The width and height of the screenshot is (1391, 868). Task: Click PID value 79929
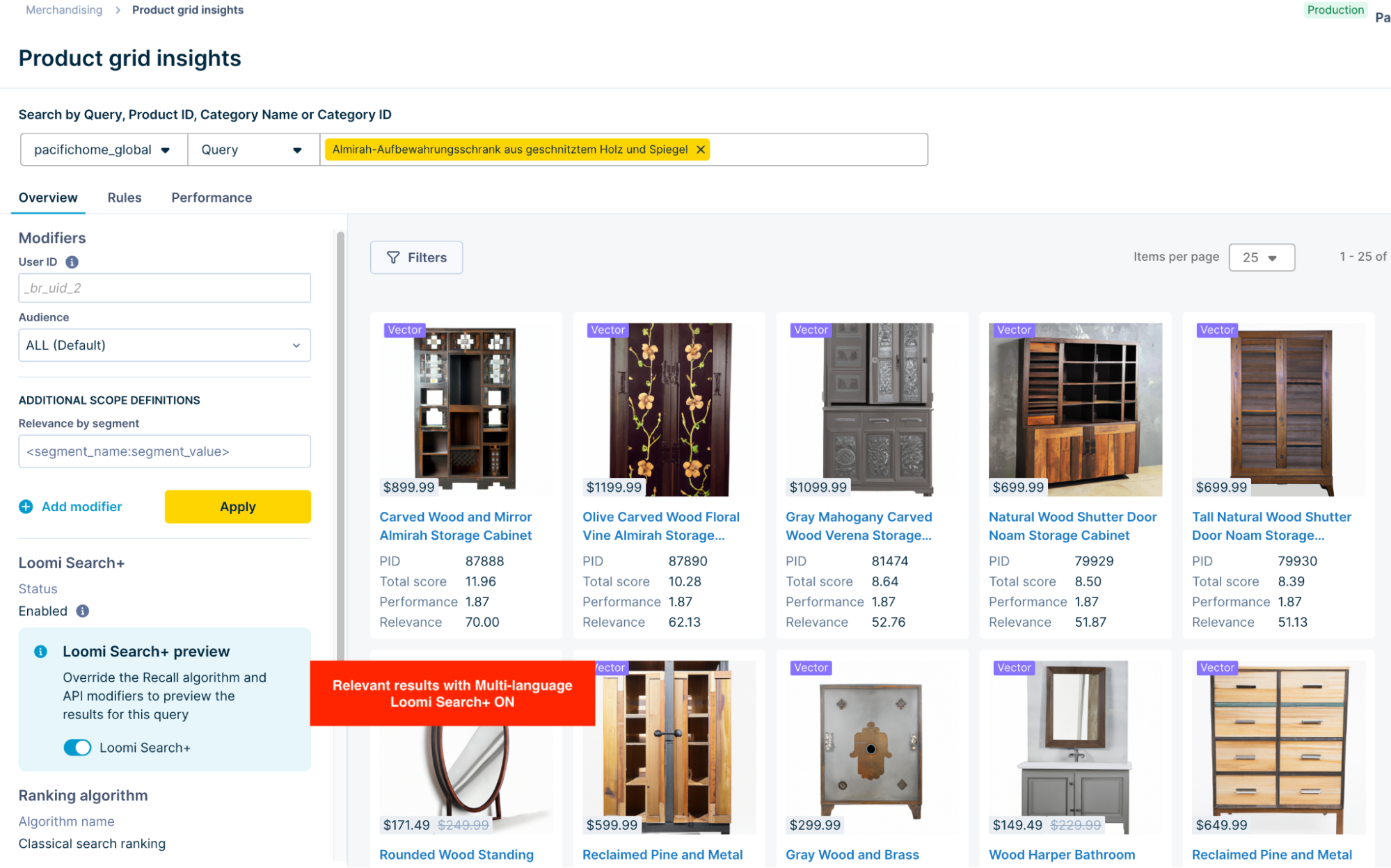point(1094,561)
